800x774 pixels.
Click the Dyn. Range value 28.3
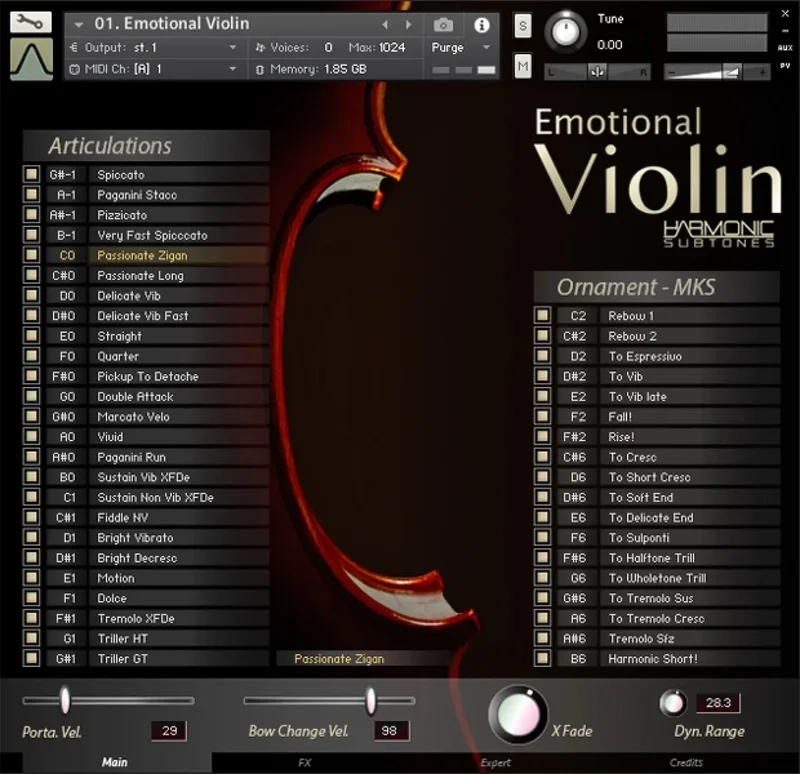[718, 703]
